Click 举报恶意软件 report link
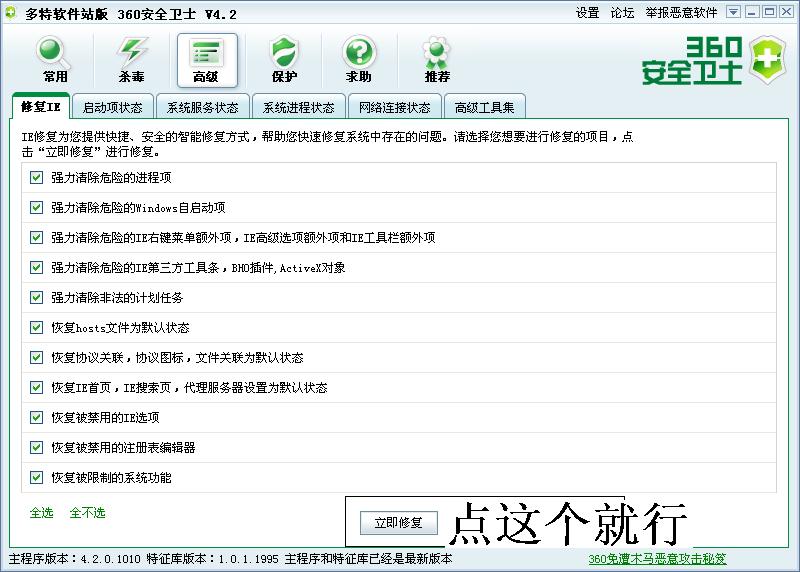Viewport: 800px width, 572px height. pos(681,13)
